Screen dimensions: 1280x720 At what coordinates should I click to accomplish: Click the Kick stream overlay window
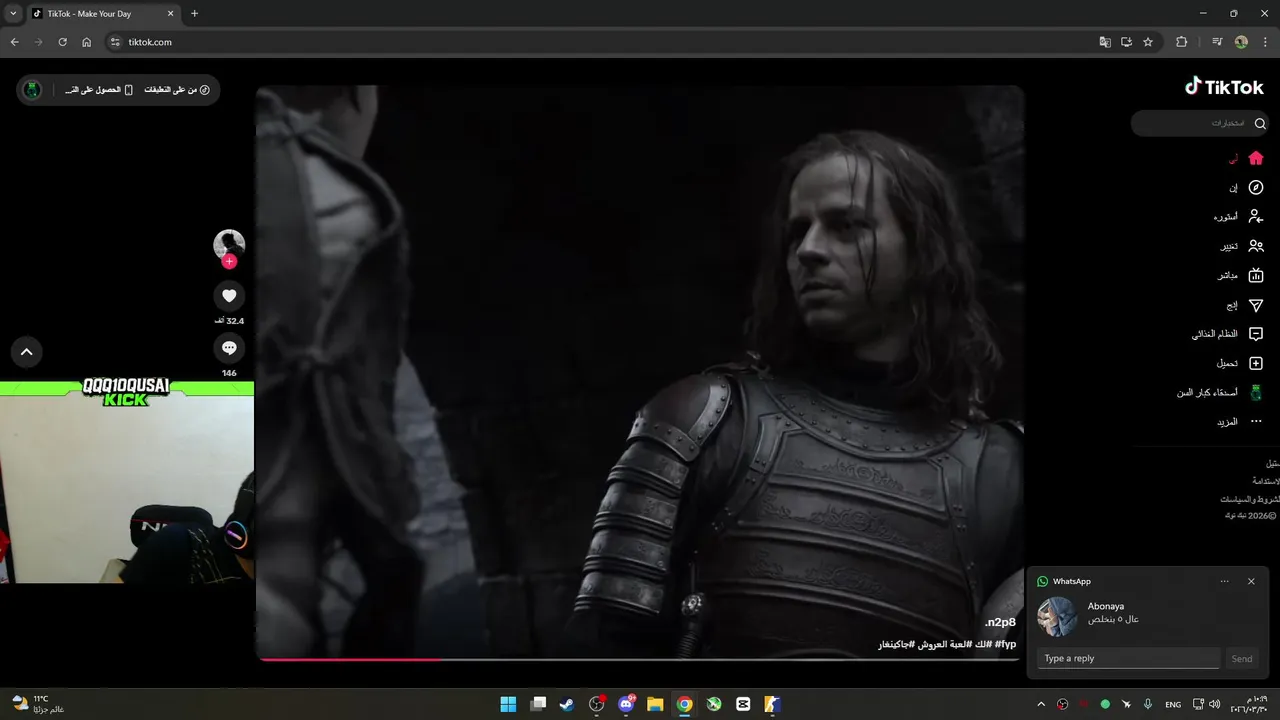(127, 482)
